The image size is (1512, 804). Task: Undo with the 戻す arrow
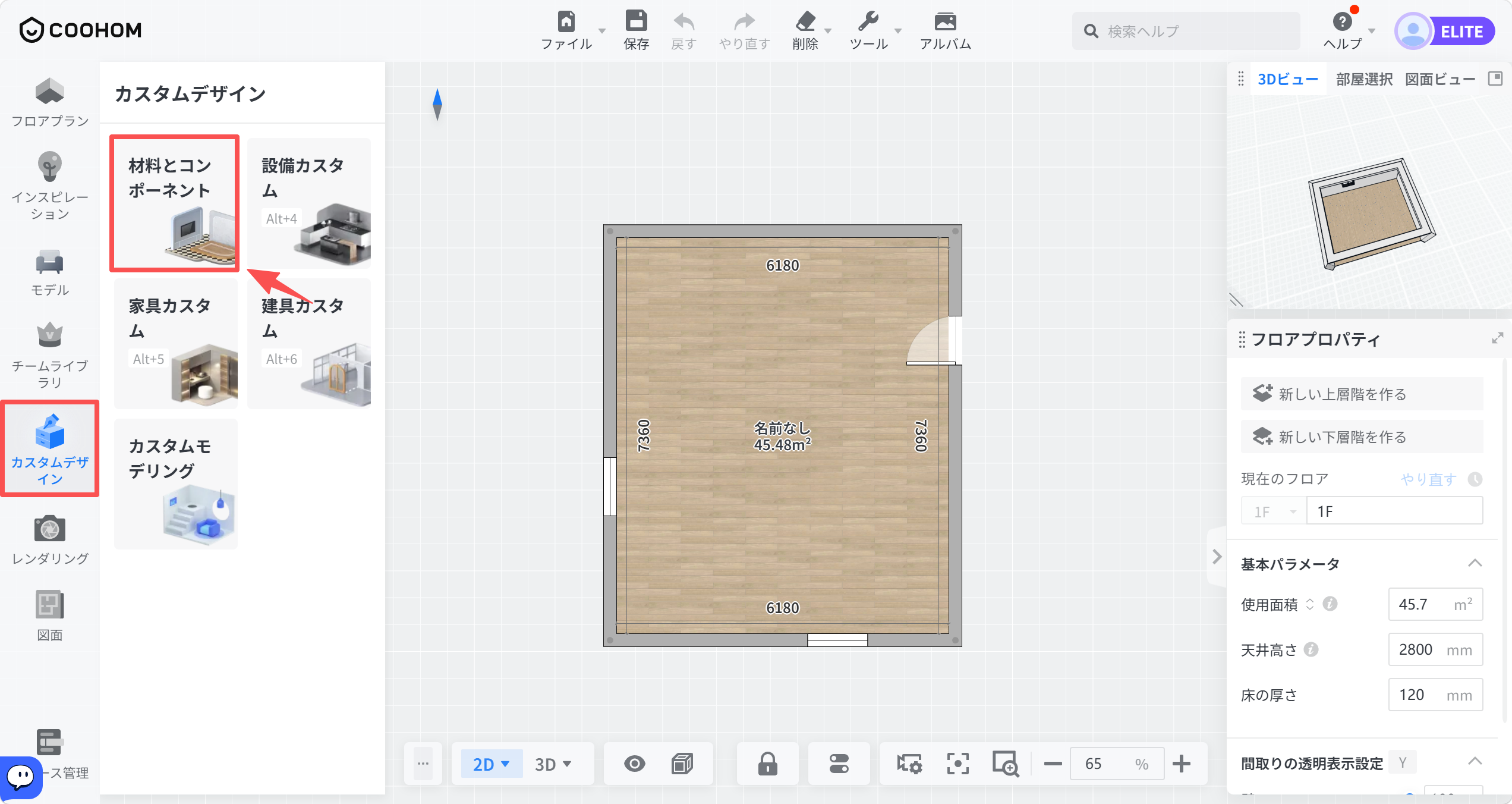click(683, 30)
